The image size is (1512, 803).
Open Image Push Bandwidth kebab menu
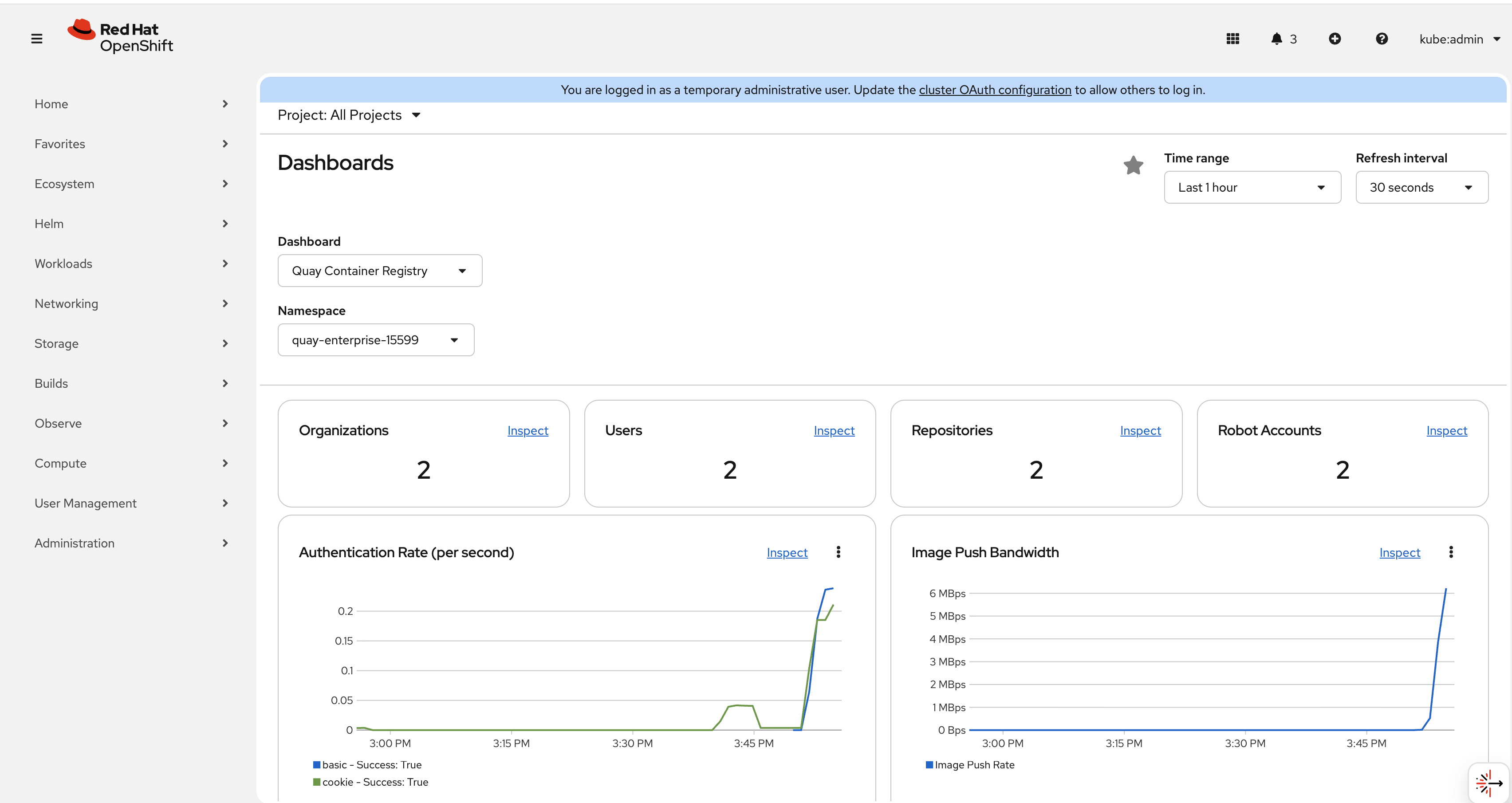(1450, 552)
